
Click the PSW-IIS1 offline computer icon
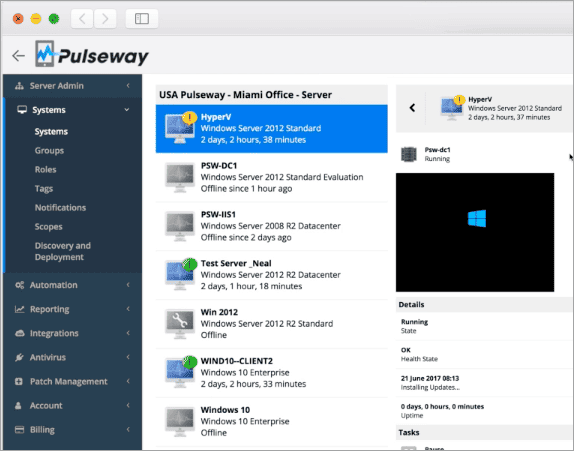[179, 226]
